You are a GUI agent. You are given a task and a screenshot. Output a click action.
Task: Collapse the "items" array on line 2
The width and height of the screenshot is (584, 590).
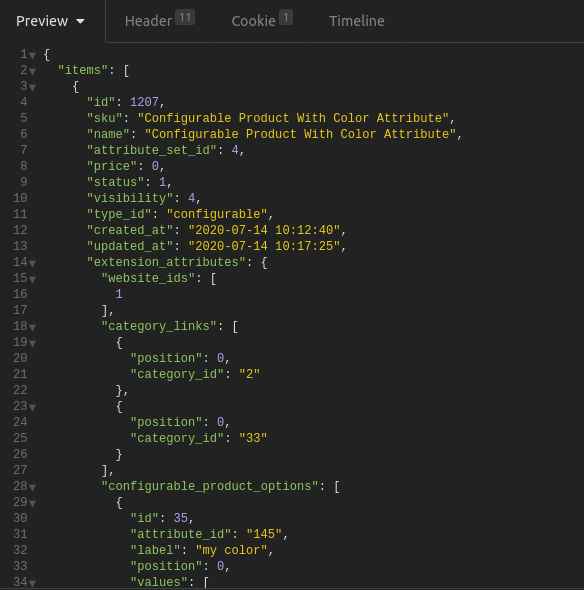click(32, 71)
